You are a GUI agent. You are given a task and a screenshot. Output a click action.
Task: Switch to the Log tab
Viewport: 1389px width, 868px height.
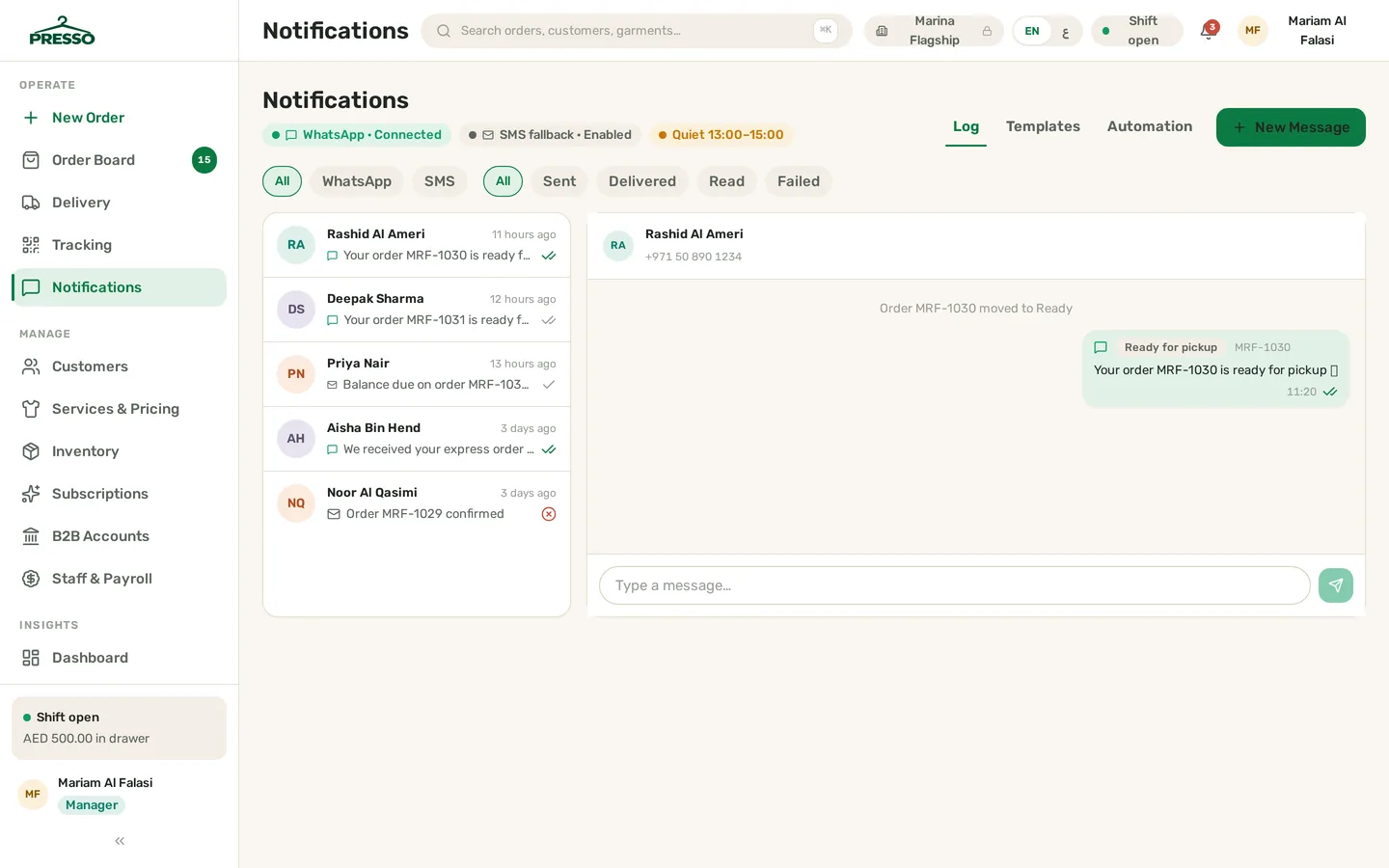point(966,126)
